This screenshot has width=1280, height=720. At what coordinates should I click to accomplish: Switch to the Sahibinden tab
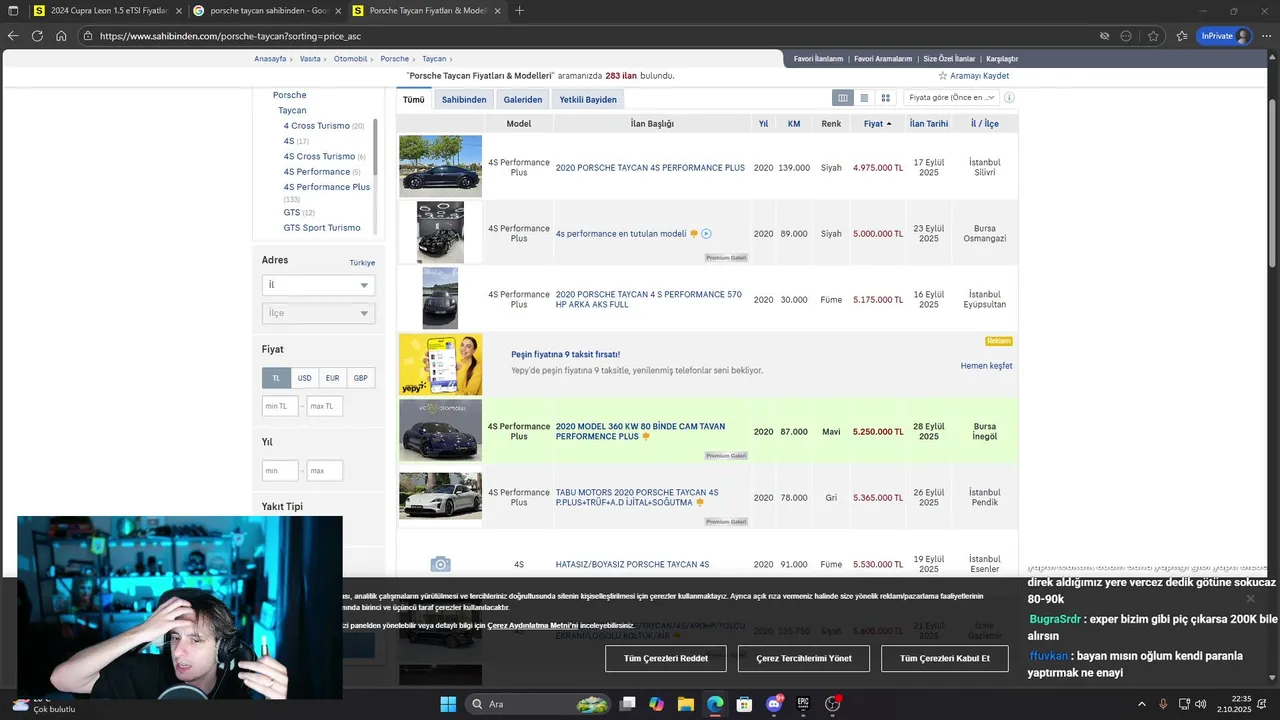(464, 100)
